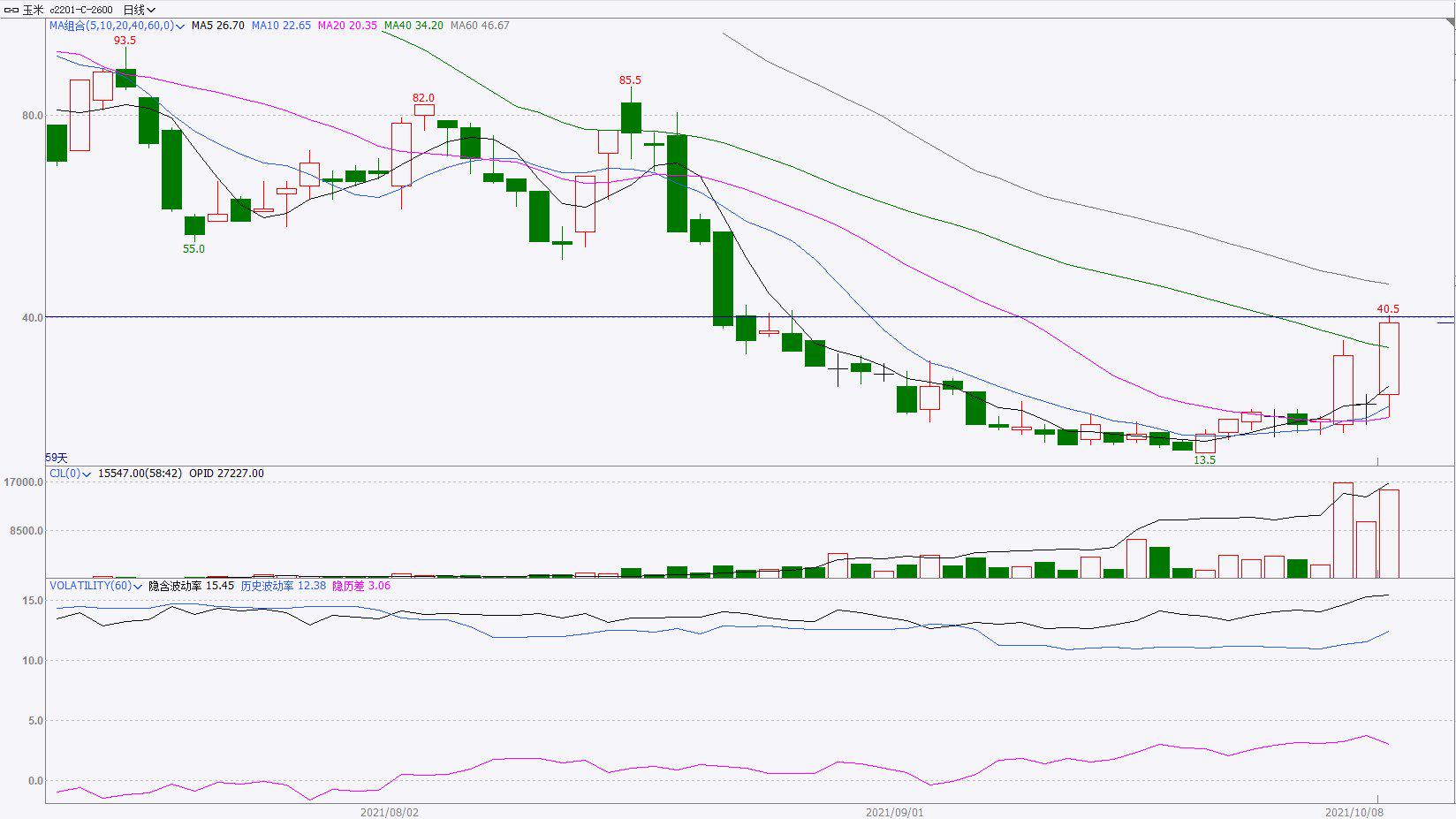This screenshot has height=819, width=1456.
Task: Expand the CJL(0) volume indicator dropdown
Action: (x=87, y=474)
